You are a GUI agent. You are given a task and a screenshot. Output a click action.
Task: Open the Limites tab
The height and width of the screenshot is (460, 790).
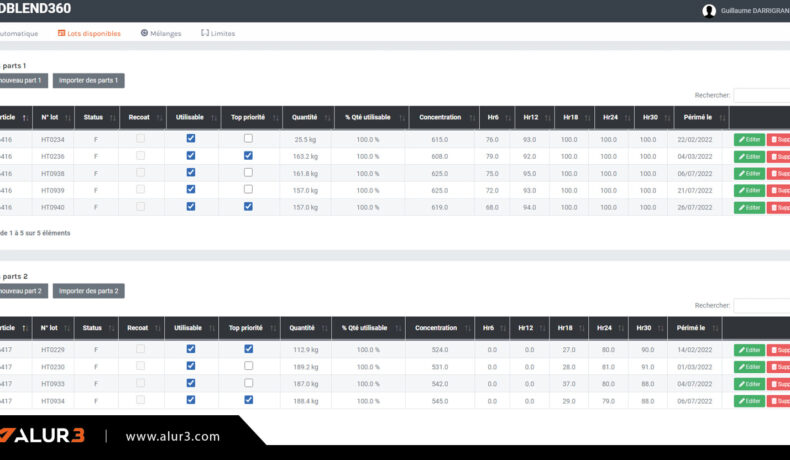218,33
